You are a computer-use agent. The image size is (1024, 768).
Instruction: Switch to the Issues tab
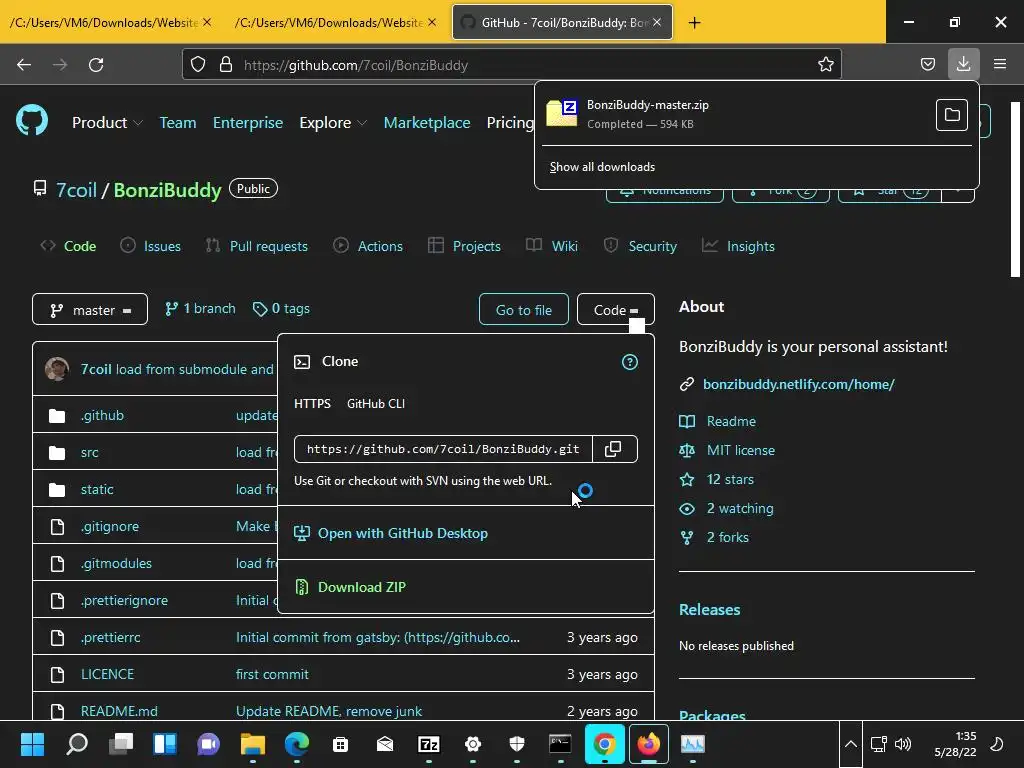[150, 246]
